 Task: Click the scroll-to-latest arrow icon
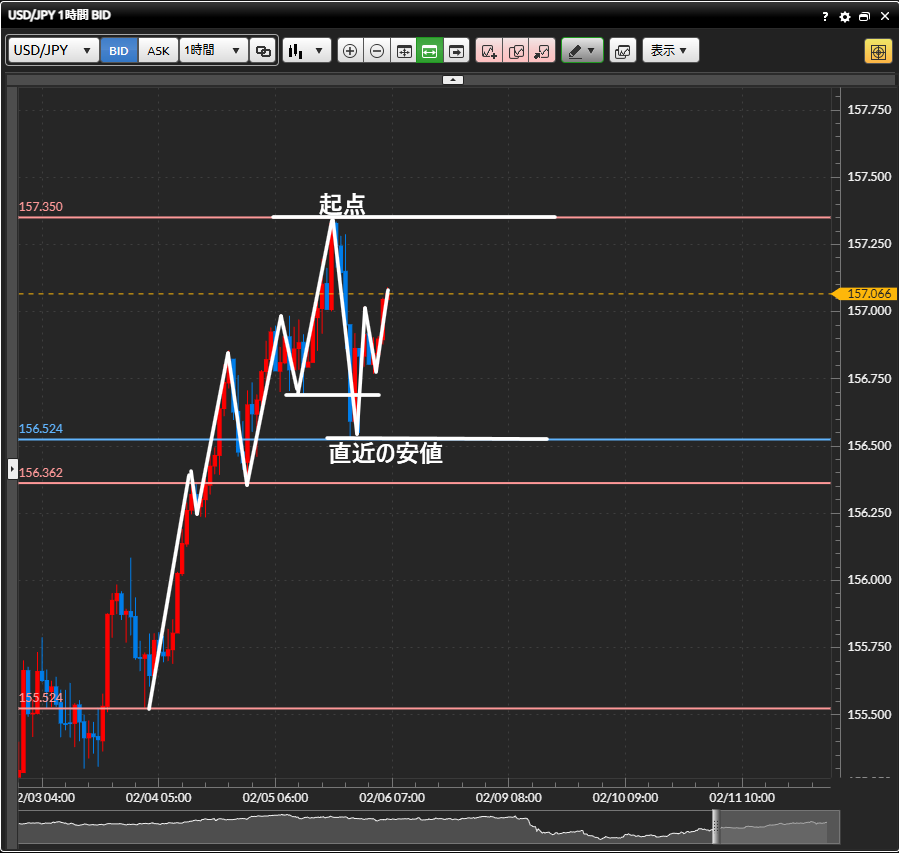(457, 50)
